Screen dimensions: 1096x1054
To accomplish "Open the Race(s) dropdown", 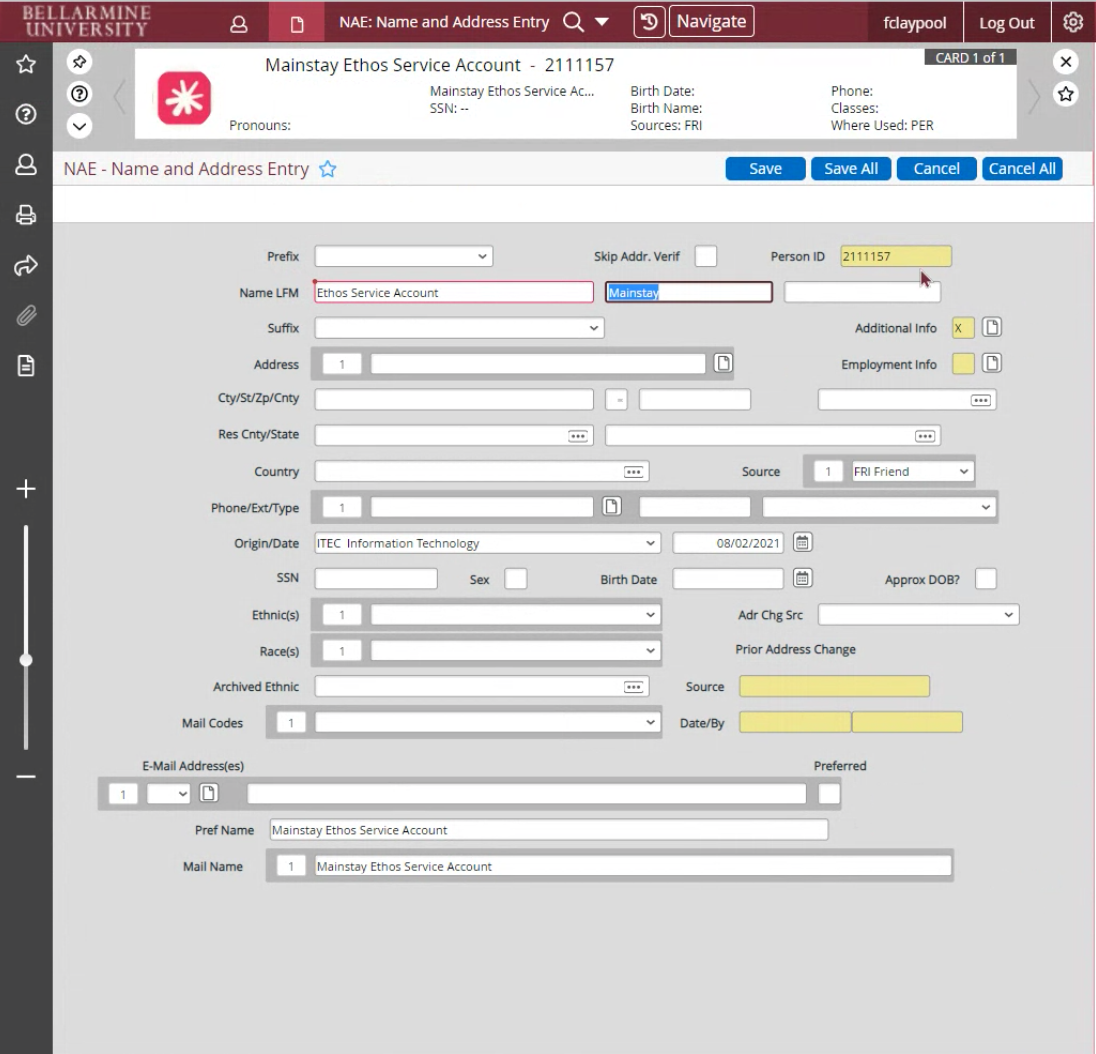I will click(515, 651).
